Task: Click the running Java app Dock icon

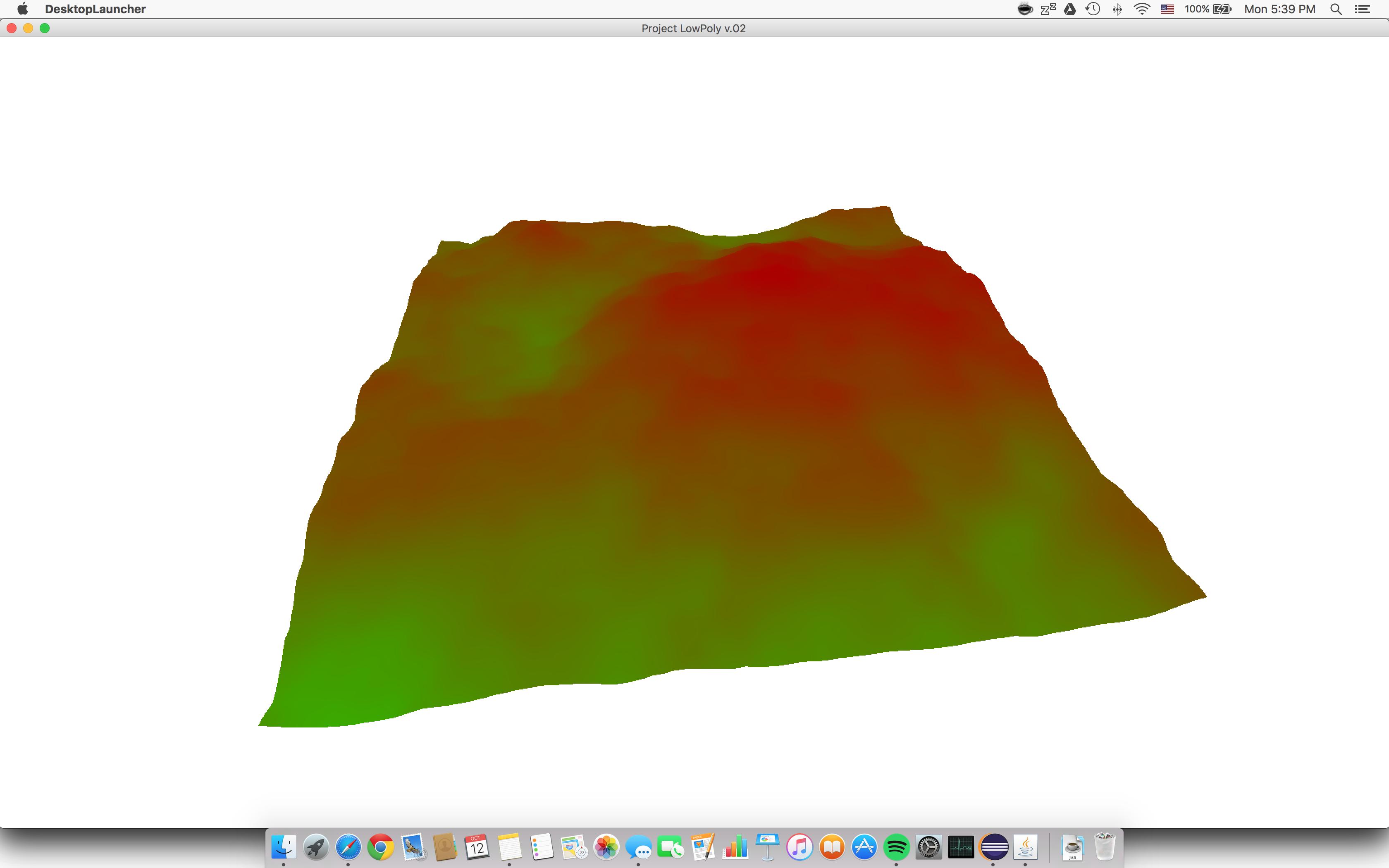Action: click(x=1026, y=847)
